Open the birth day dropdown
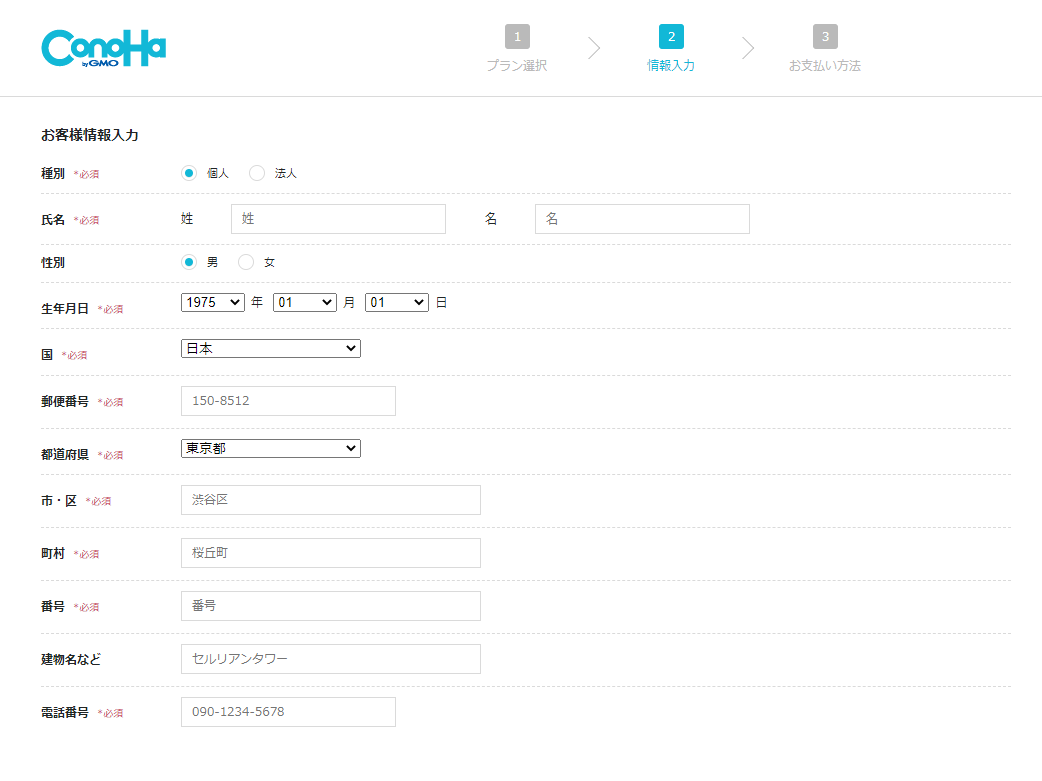 coord(397,302)
